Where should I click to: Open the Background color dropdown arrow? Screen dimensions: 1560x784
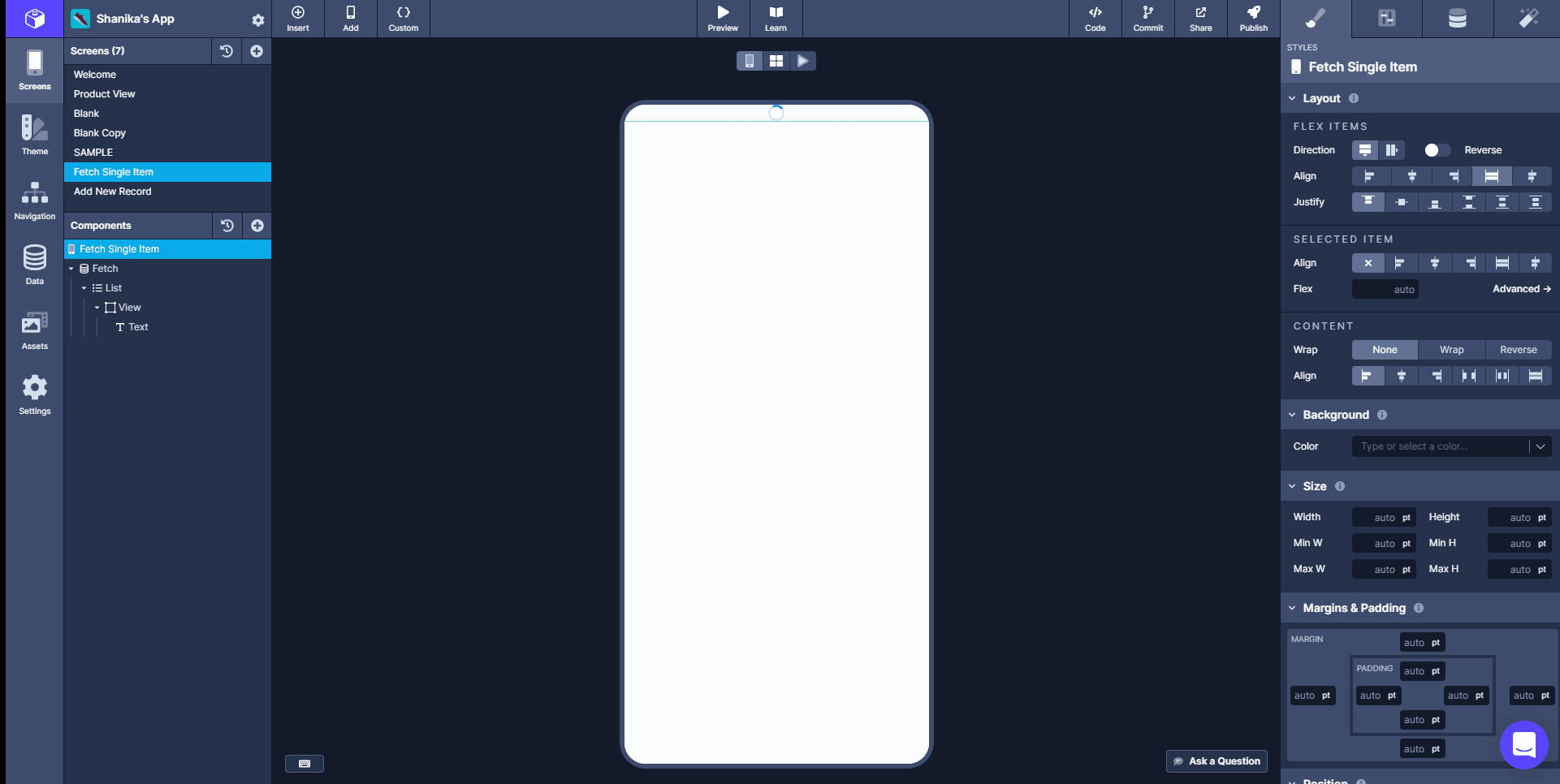point(1541,446)
